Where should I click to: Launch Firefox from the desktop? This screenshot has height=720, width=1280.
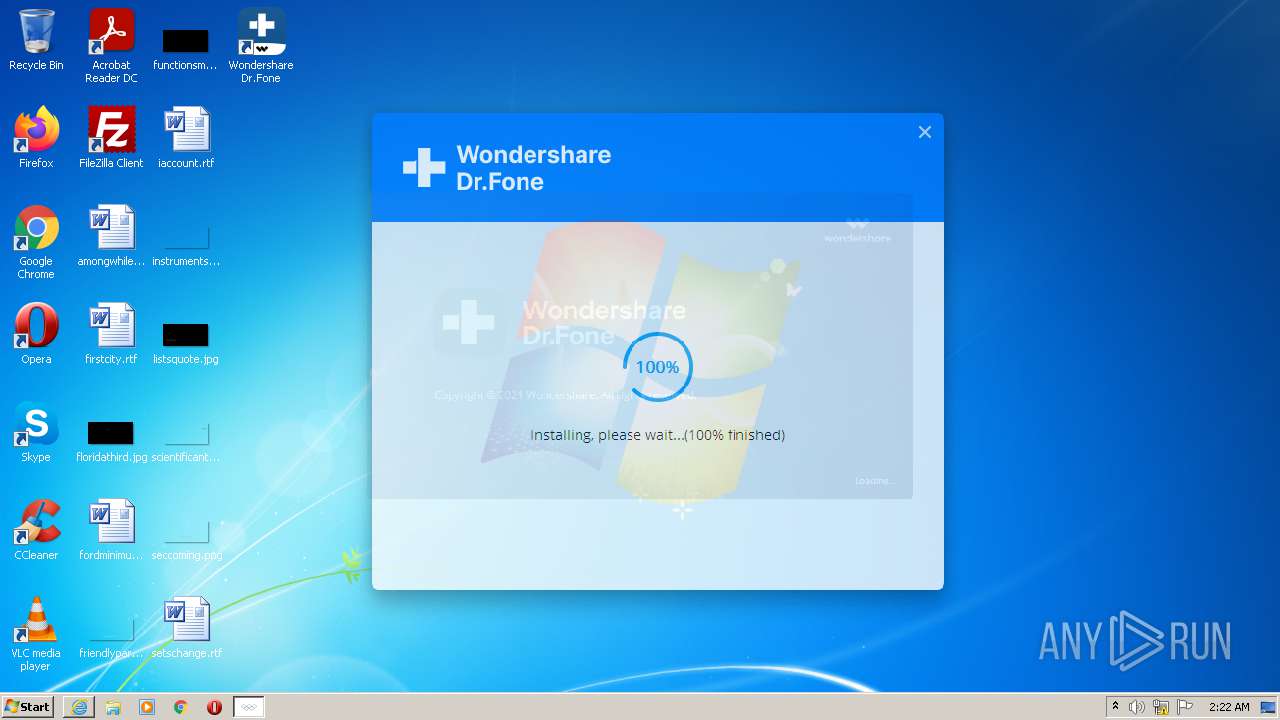point(36,138)
